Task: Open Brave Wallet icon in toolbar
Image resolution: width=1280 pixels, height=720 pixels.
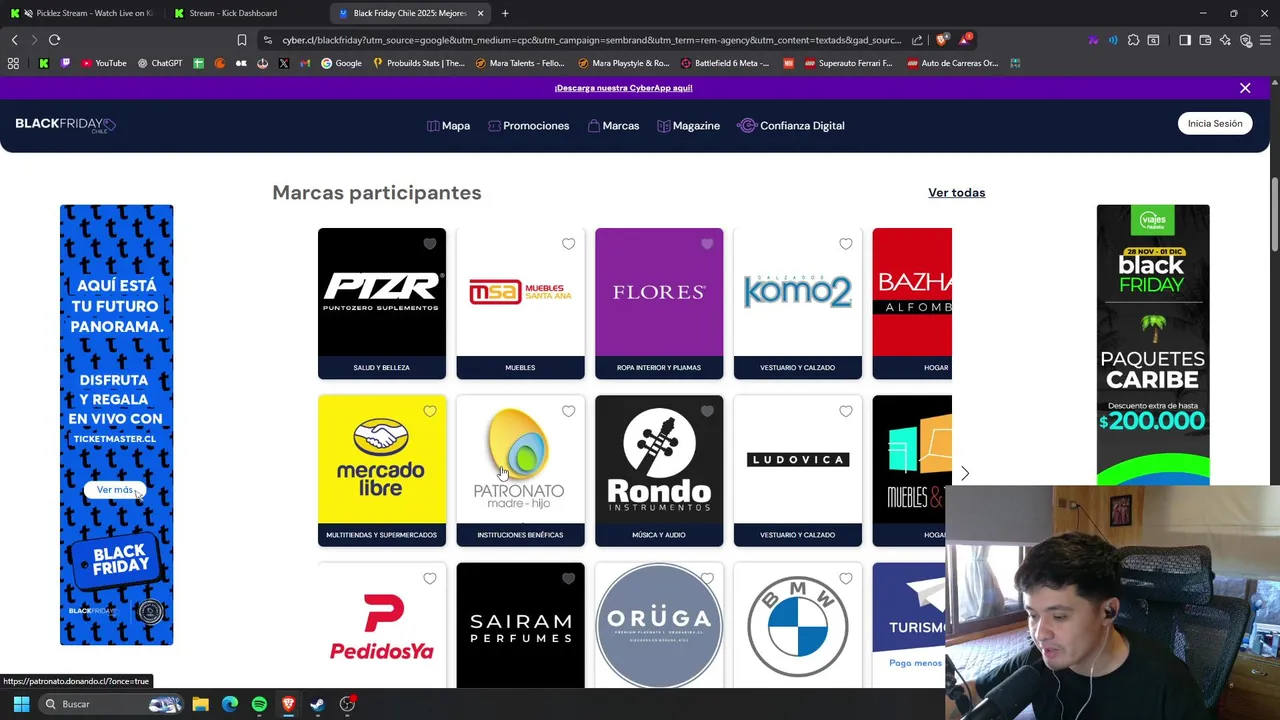Action: (x=1205, y=40)
